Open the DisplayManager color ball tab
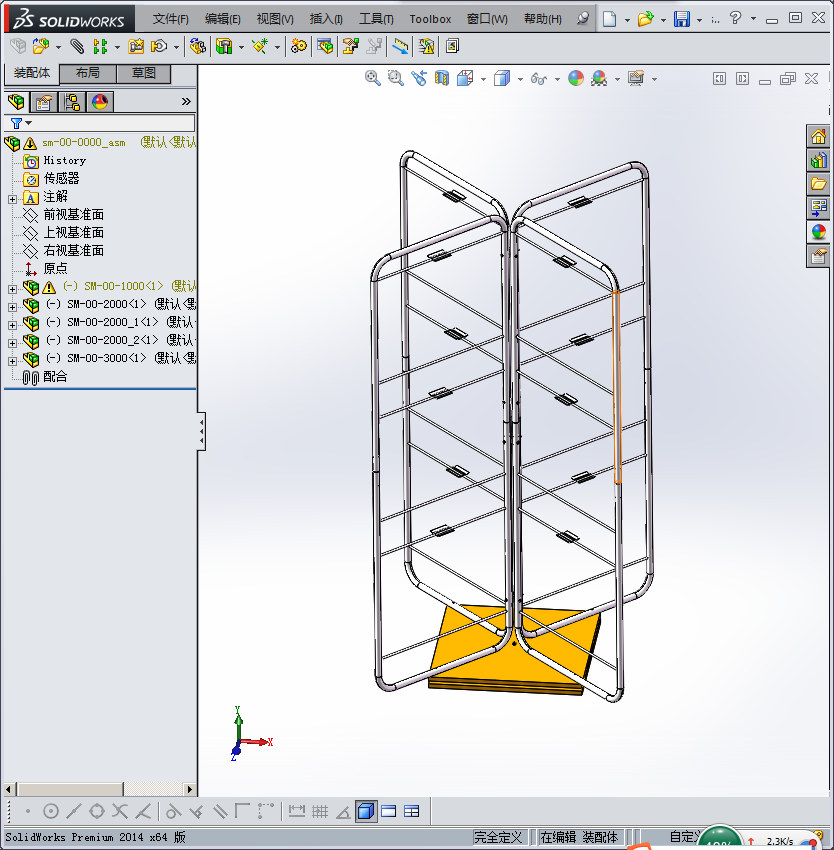The image size is (834, 850). tap(100, 101)
